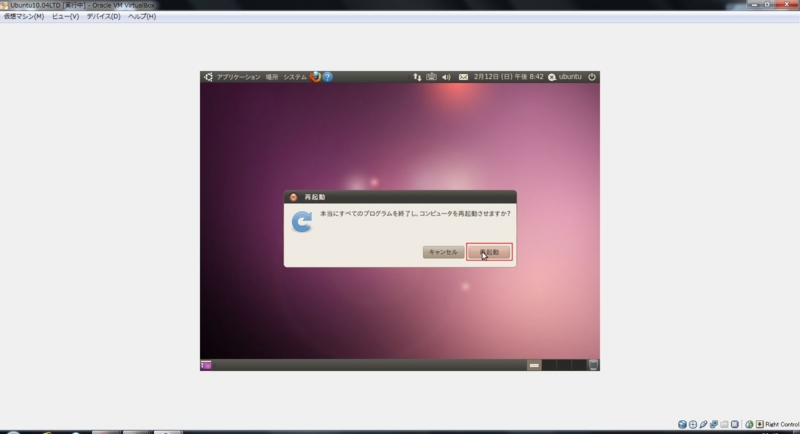Open the ヘルプ(H) menu

pyautogui.click(x=142, y=16)
